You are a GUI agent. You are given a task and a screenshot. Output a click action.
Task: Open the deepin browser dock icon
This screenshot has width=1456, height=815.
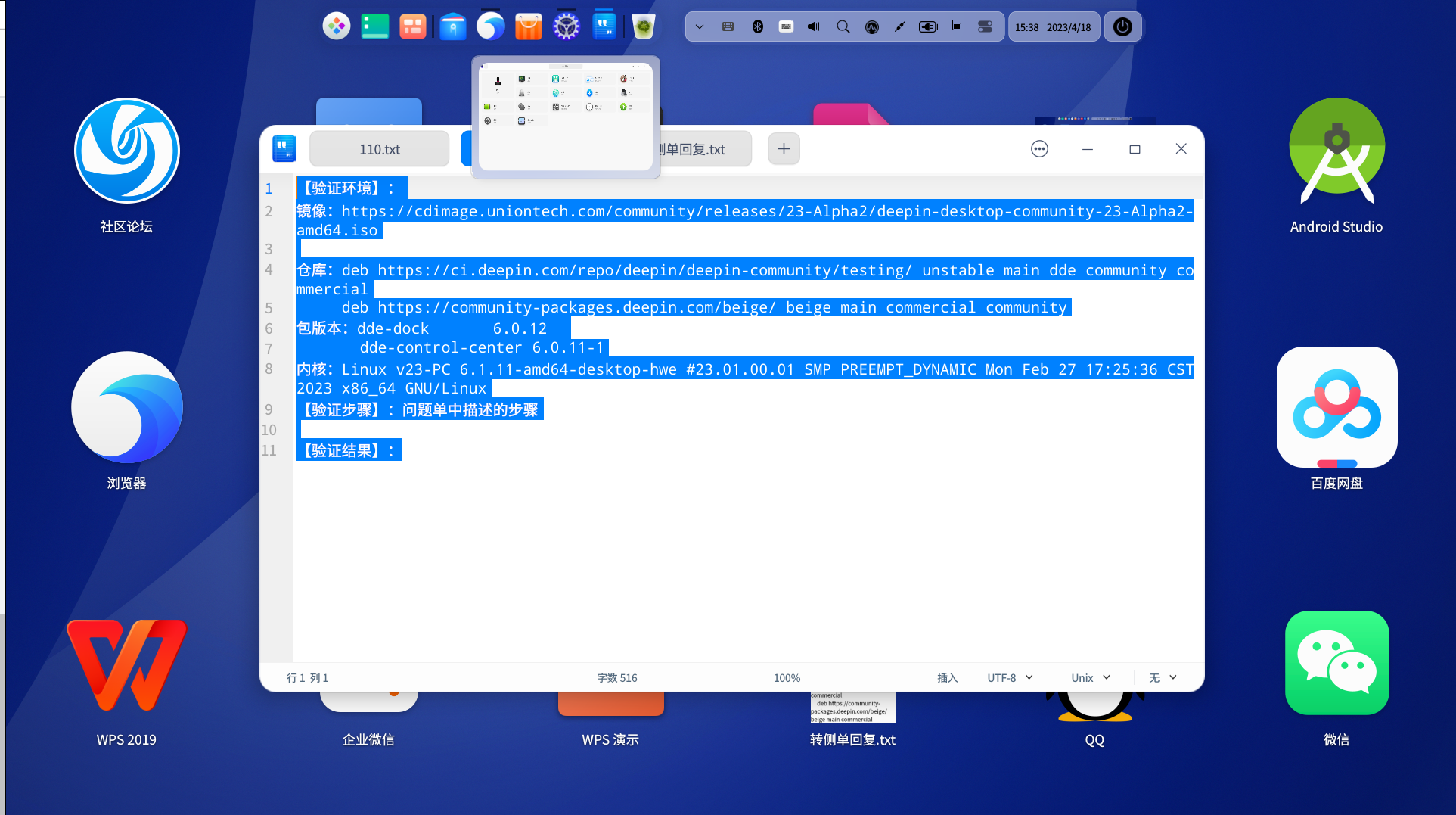(490, 26)
